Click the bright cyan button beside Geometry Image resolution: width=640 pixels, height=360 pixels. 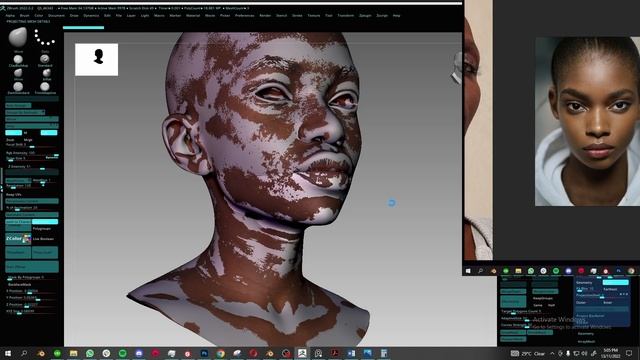click(x=616, y=282)
